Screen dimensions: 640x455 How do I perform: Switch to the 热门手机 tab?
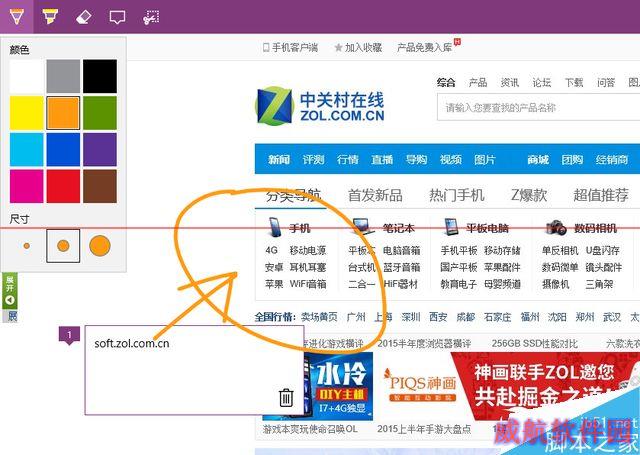click(x=457, y=195)
